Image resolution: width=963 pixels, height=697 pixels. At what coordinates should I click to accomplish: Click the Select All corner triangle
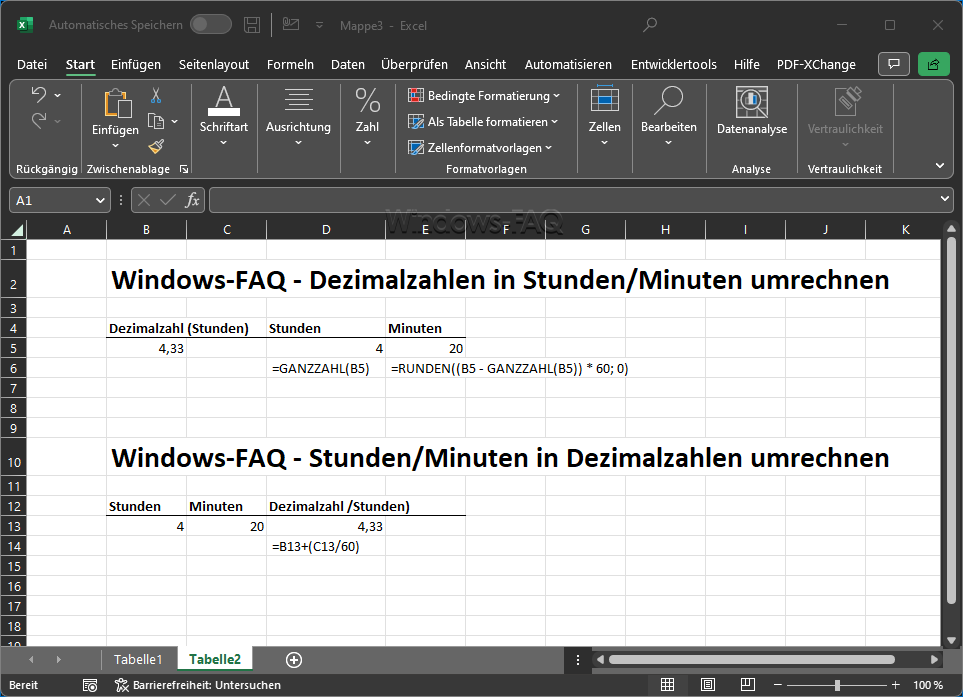point(17,230)
